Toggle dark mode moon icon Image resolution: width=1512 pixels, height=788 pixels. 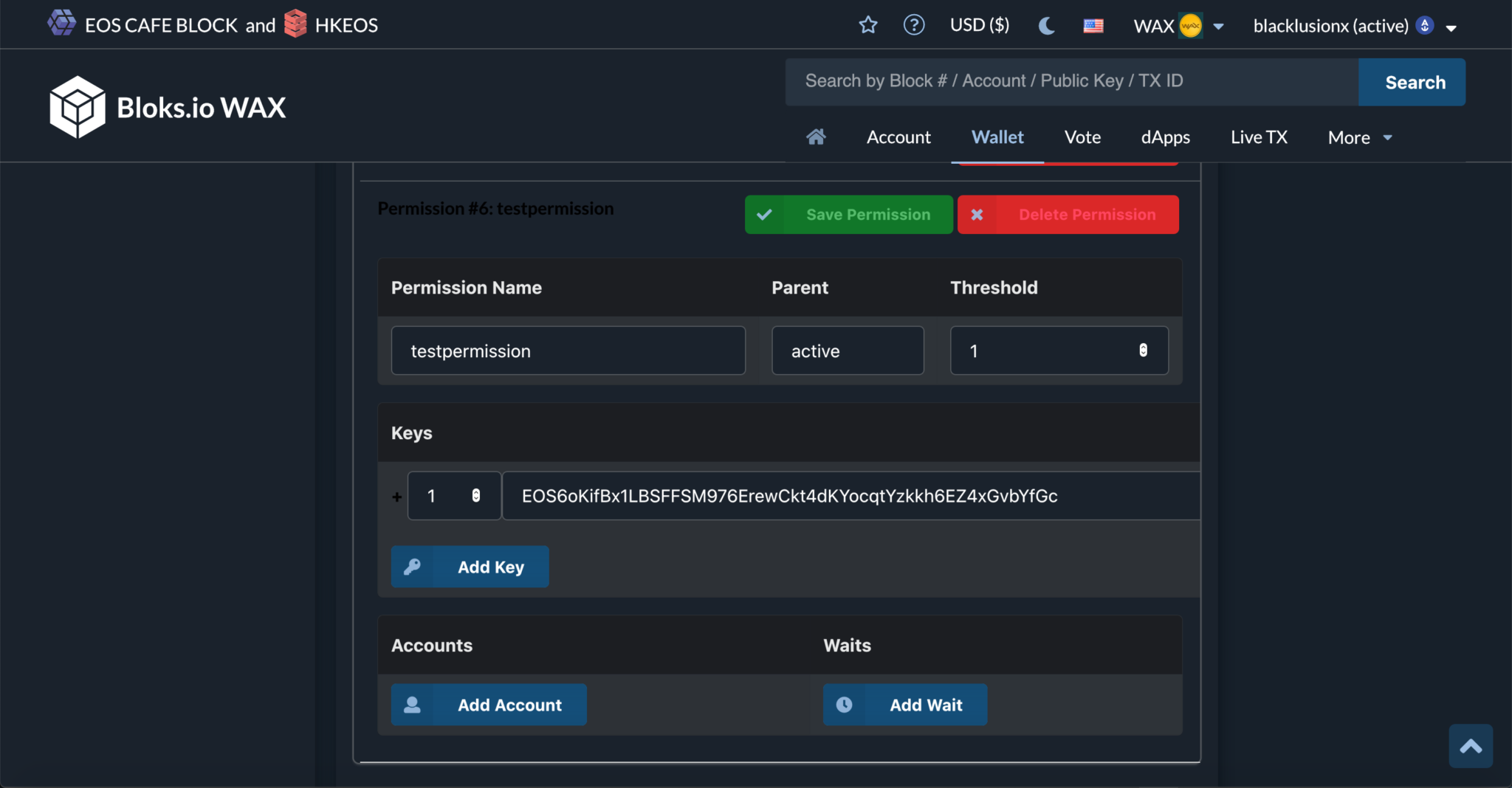pyautogui.click(x=1046, y=26)
